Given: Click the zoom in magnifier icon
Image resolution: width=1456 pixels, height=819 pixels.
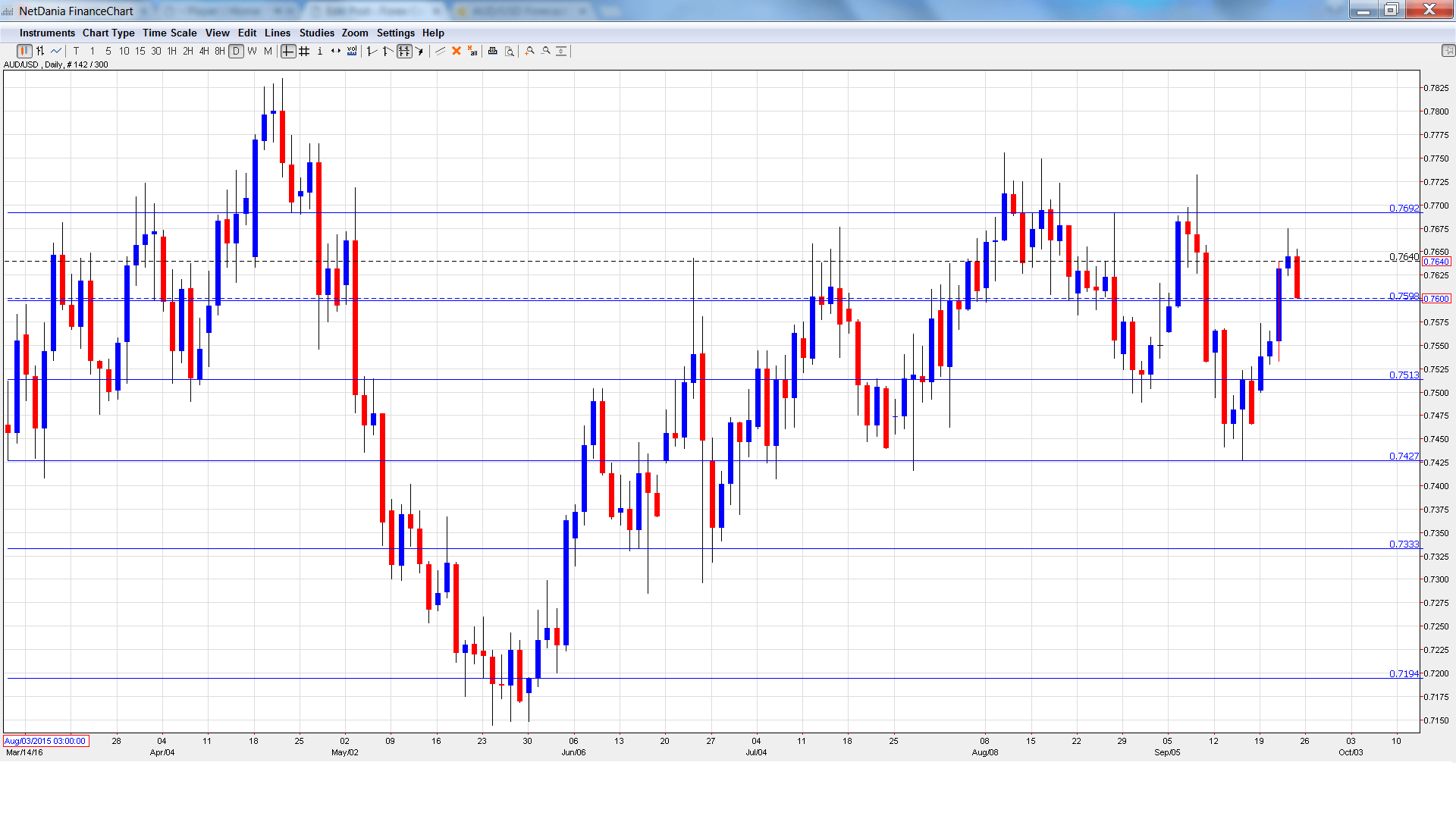Looking at the screenshot, I should pyautogui.click(x=530, y=51).
